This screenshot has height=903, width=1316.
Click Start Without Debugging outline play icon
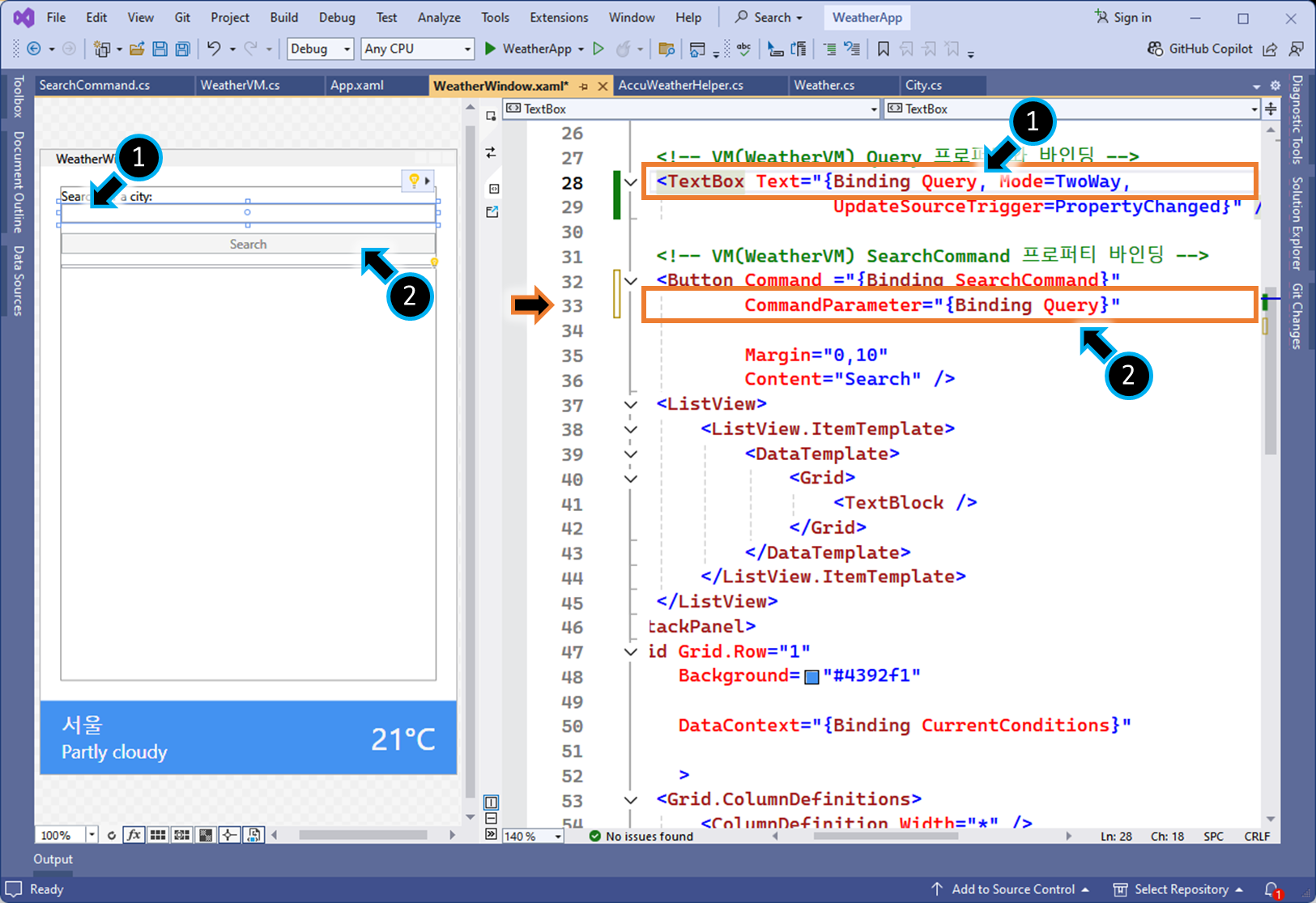[598, 49]
